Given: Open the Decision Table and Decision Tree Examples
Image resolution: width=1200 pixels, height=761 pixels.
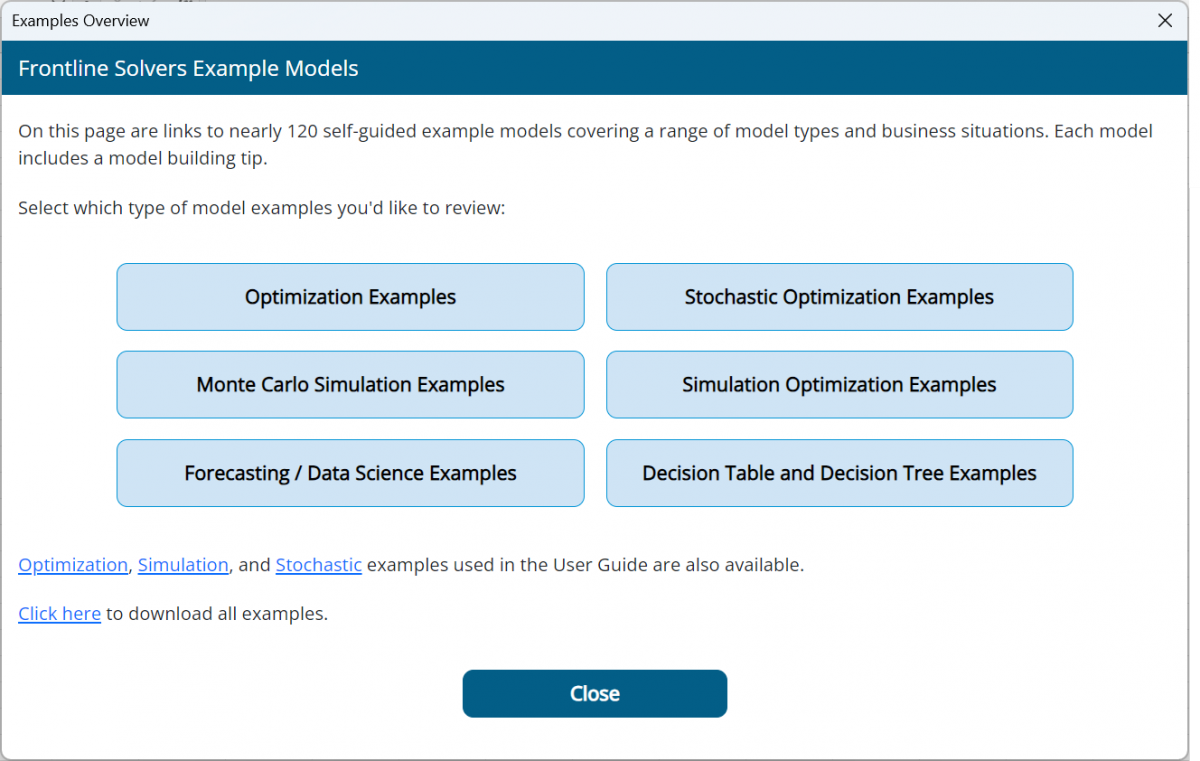Looking at the screenshot, I should point(839,472).
